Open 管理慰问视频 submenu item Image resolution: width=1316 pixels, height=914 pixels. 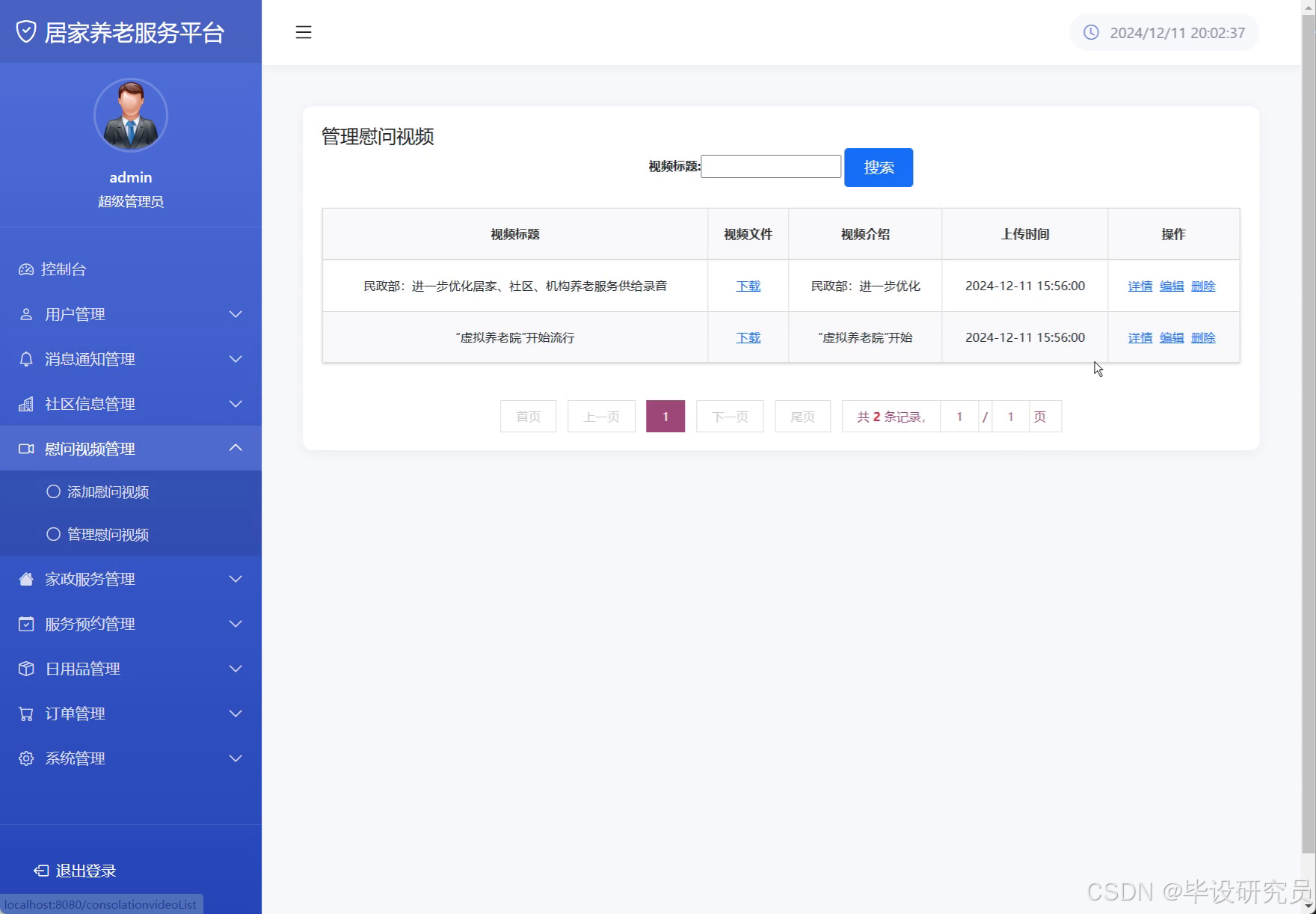click(131, 534)
